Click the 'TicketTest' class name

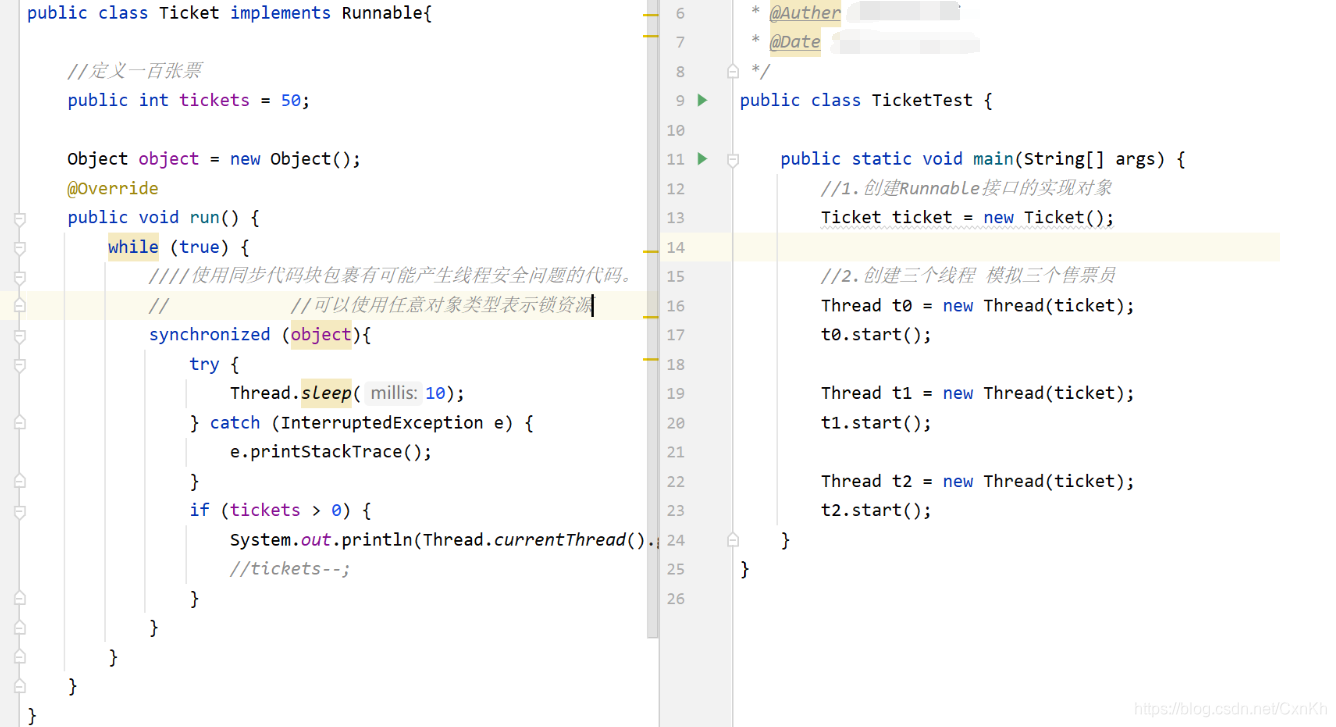[922, 100]
